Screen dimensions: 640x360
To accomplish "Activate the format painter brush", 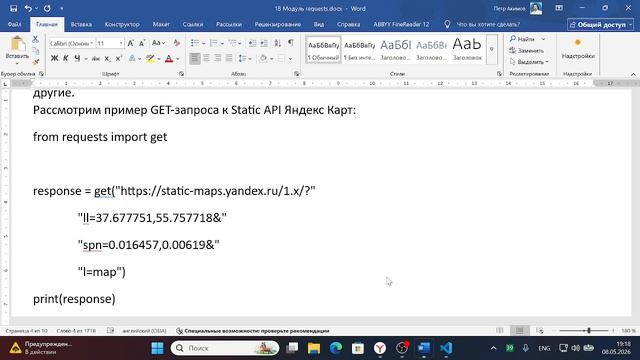I will point(36,62).
